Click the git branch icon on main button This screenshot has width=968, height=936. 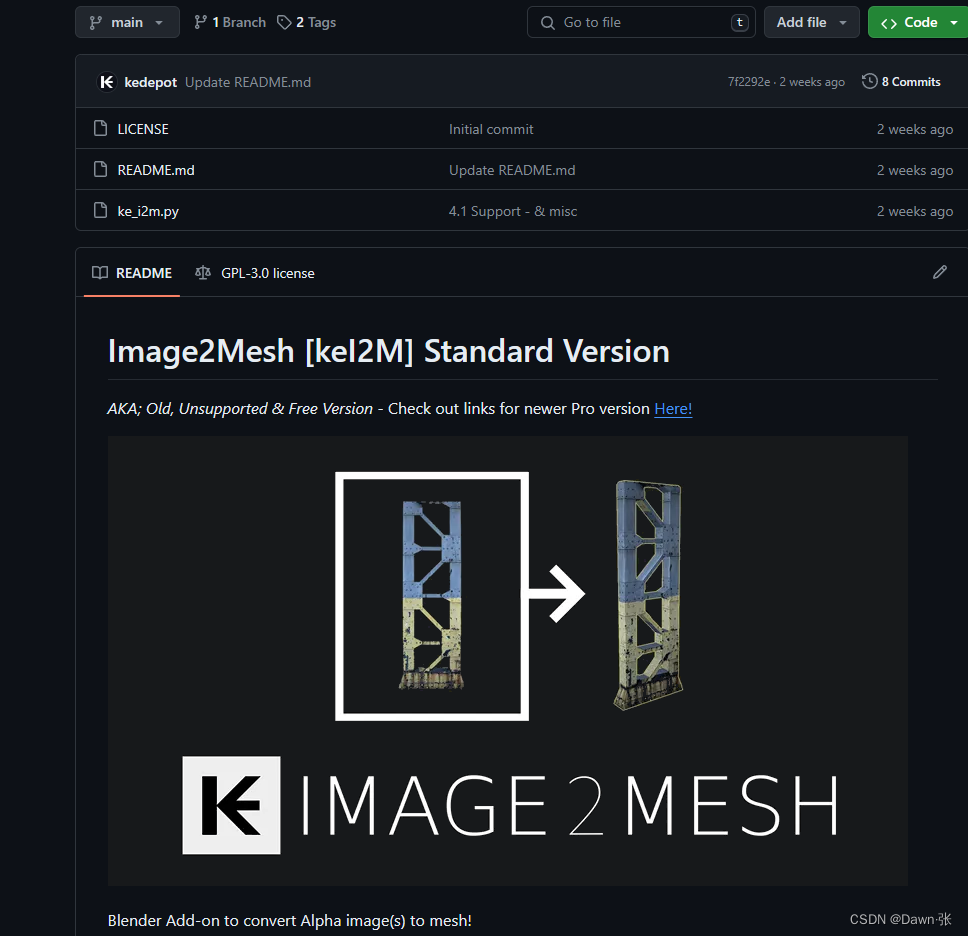pos(96,23)
